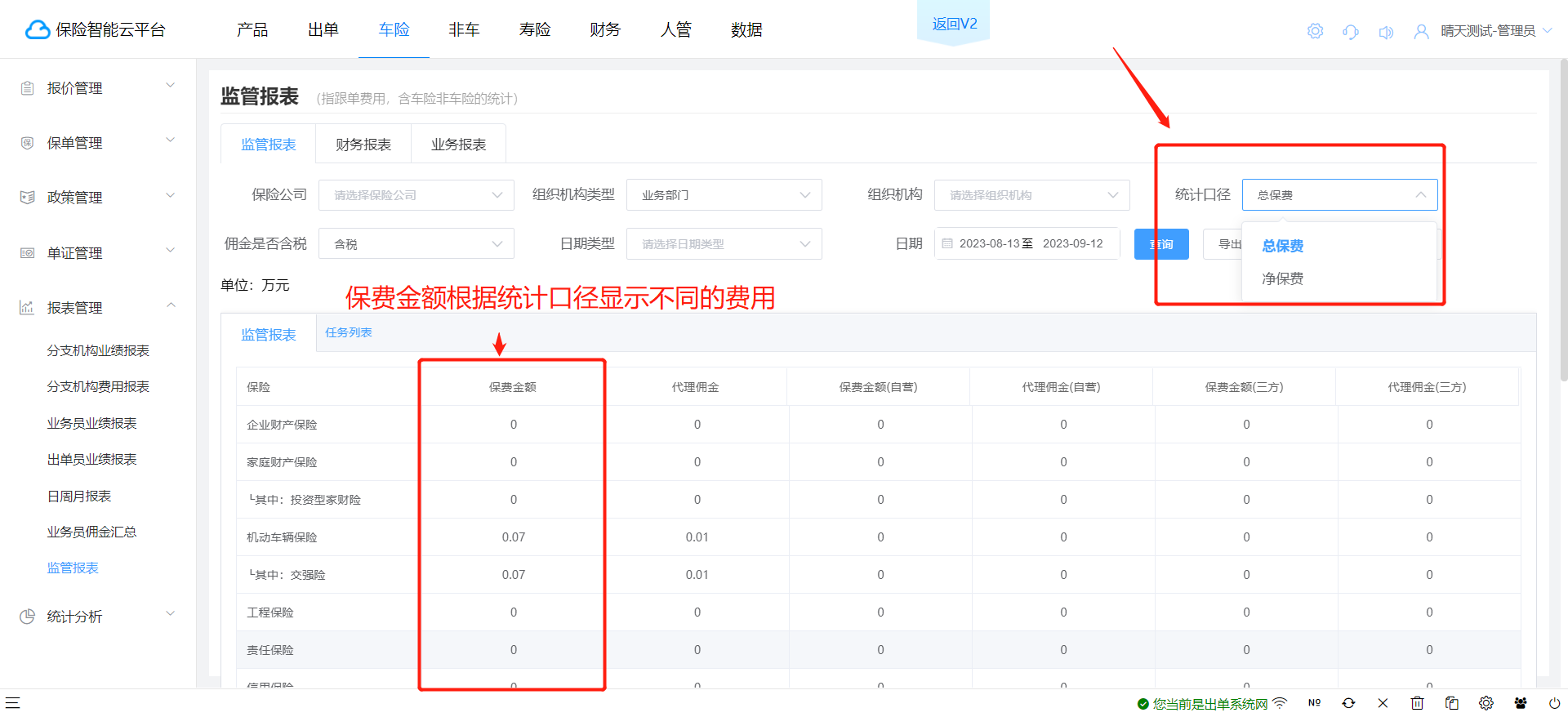Click the 您当前是出单系统网 status text
This screenshot has width=1568, height=717.
[x=1210, y=704]
